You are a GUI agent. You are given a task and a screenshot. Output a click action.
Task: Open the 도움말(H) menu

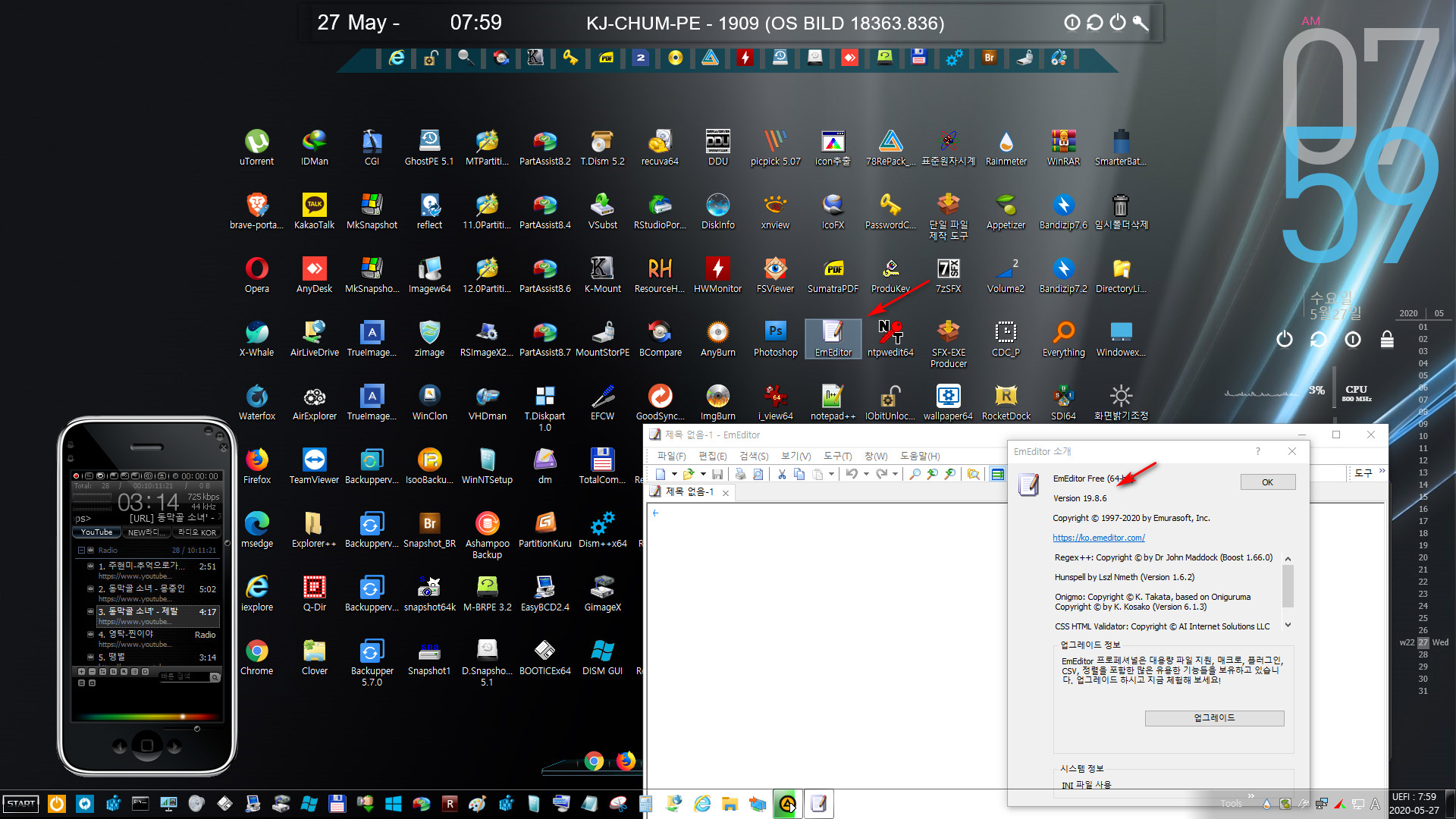920,456
